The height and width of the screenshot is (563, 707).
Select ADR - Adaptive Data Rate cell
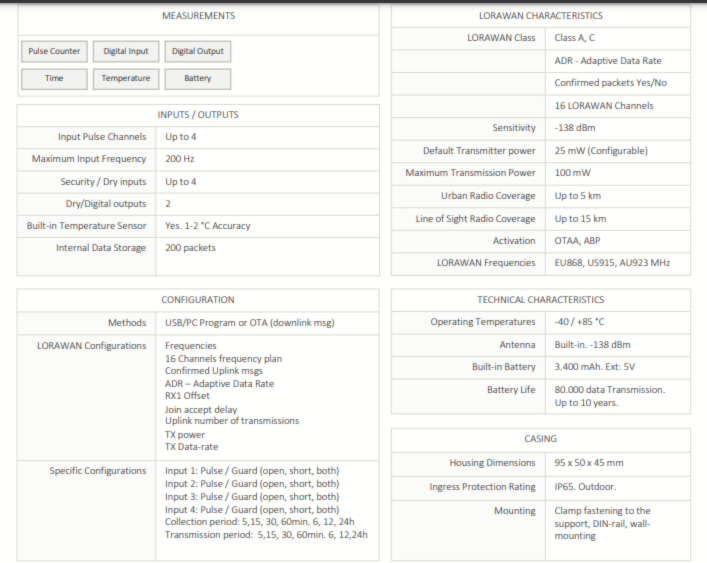coord(608,61)
